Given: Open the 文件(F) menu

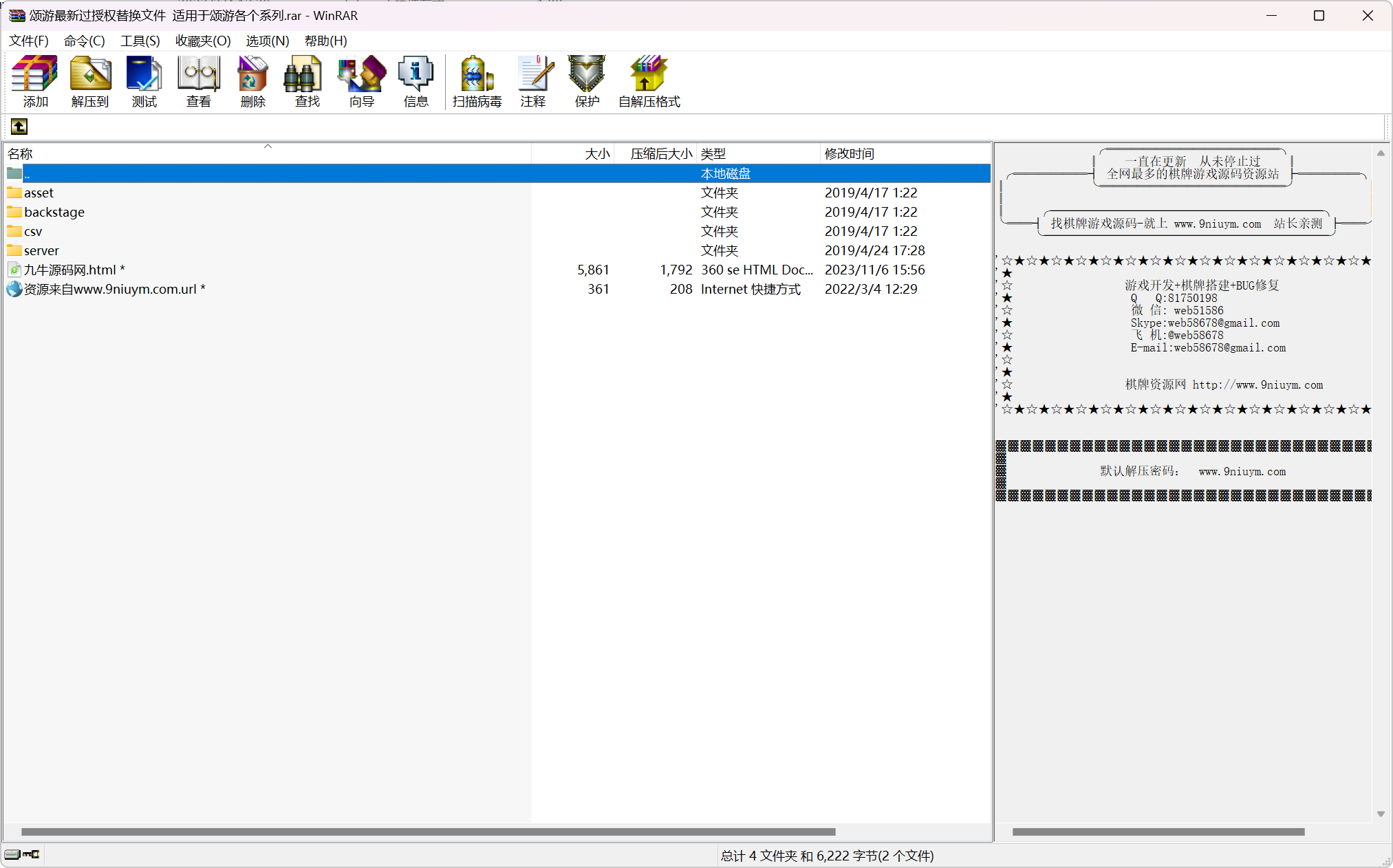Looking at the screenshot, I should click(29, 41).
